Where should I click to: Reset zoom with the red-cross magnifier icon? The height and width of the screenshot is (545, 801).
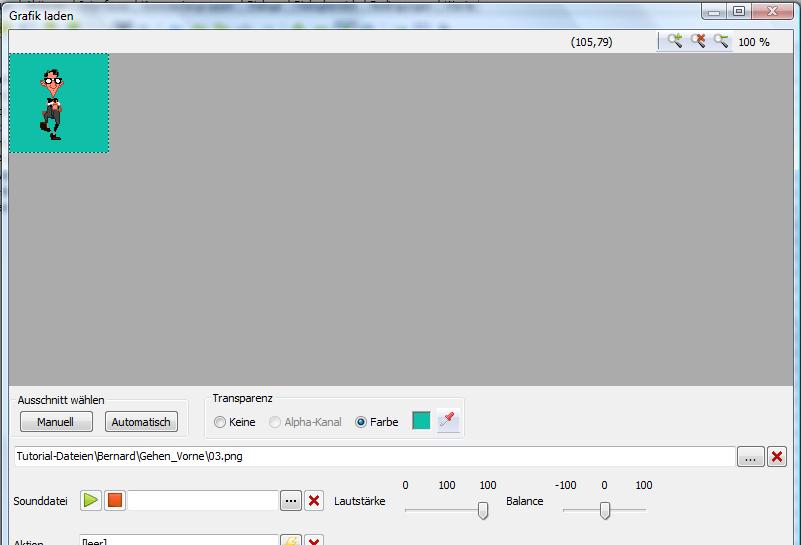698,41
